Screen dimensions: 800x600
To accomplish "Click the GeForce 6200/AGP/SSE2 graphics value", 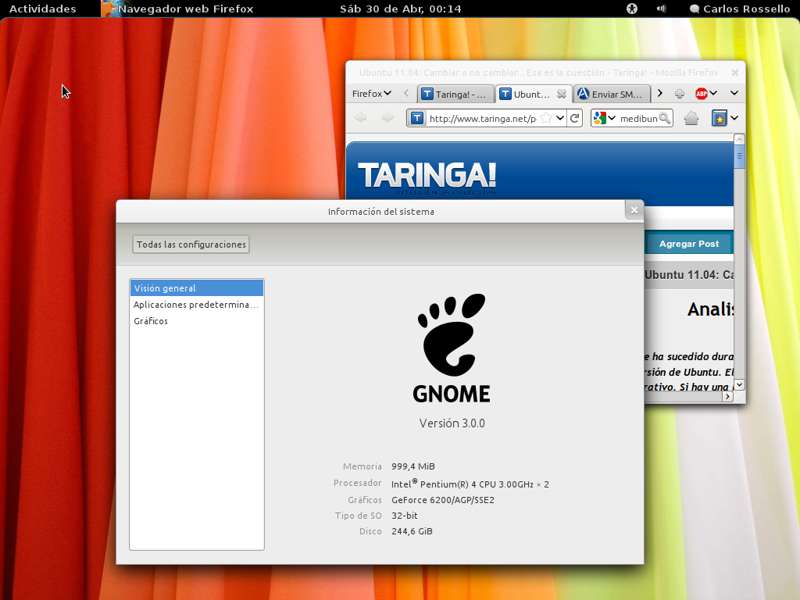I will point(443,500).
